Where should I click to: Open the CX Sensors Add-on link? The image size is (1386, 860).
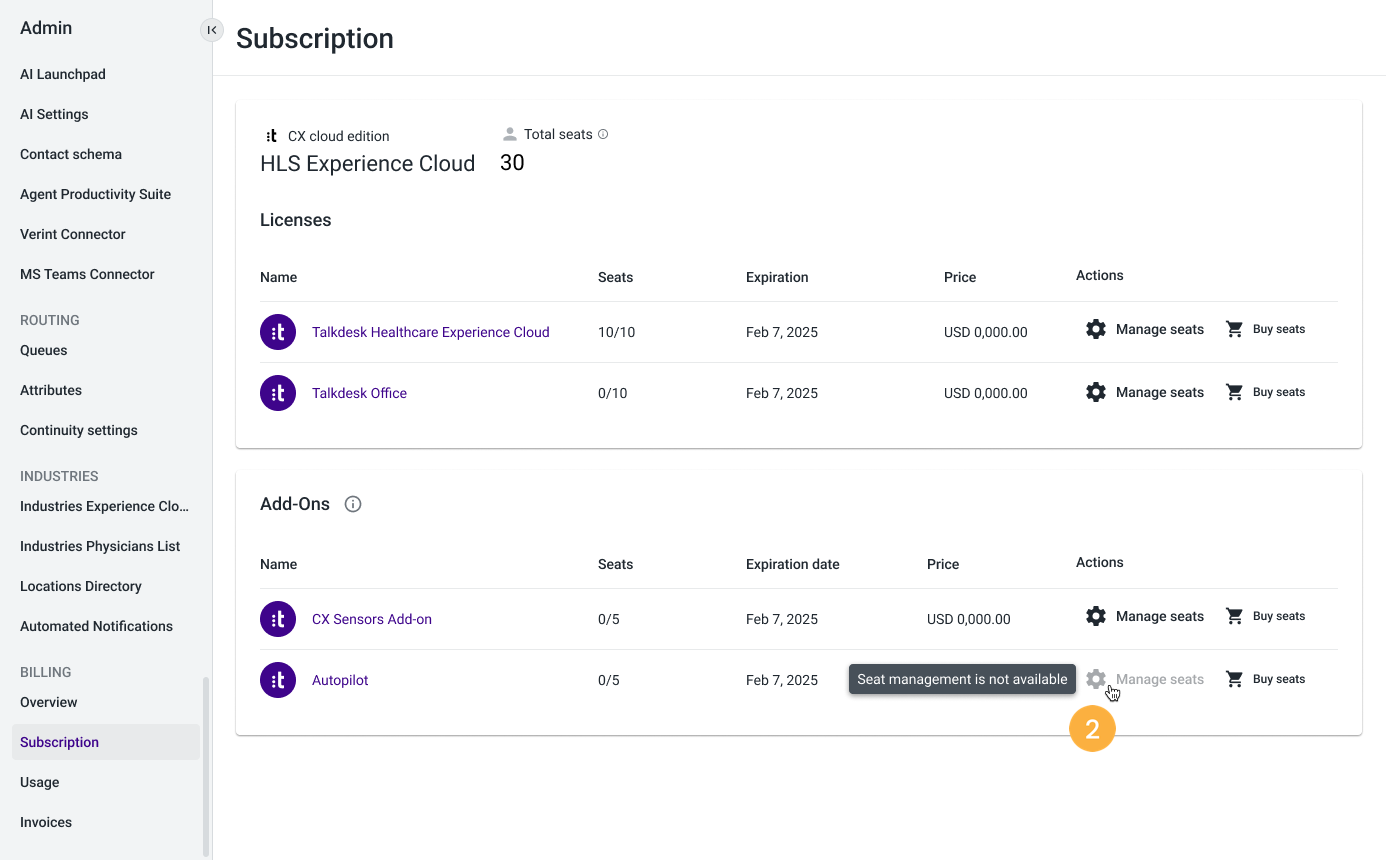tap(372, 619)
